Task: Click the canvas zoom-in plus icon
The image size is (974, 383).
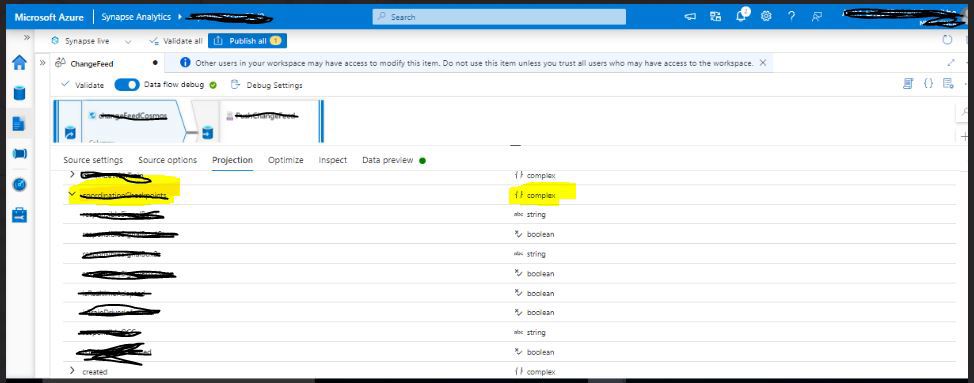Action: pyautogui.click(x=965, y=136)
